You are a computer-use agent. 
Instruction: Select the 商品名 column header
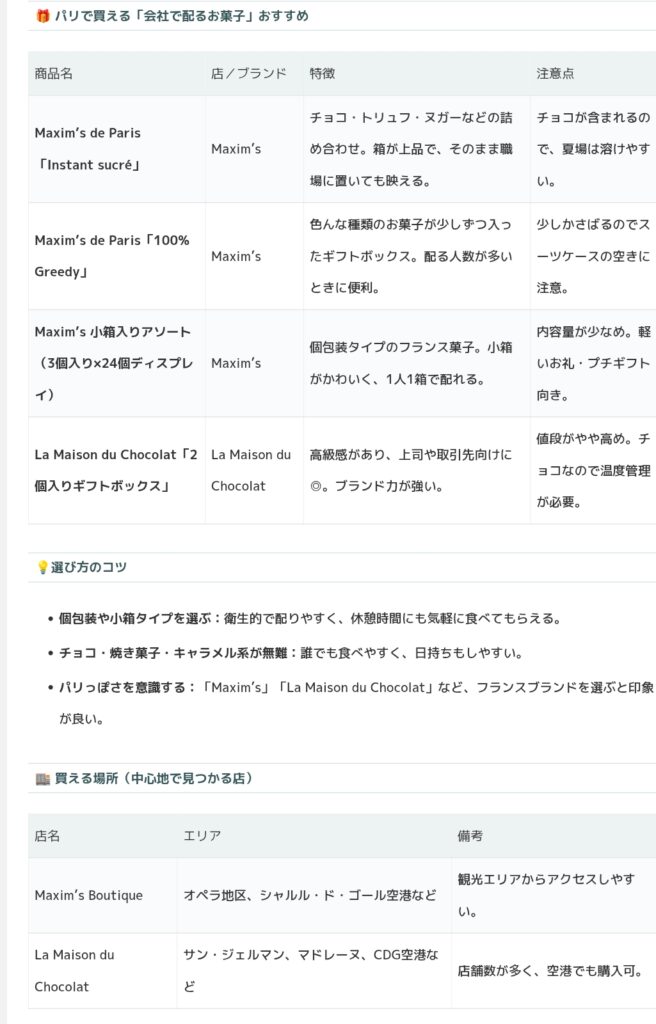pyautogui.click(x=54, y=74)
